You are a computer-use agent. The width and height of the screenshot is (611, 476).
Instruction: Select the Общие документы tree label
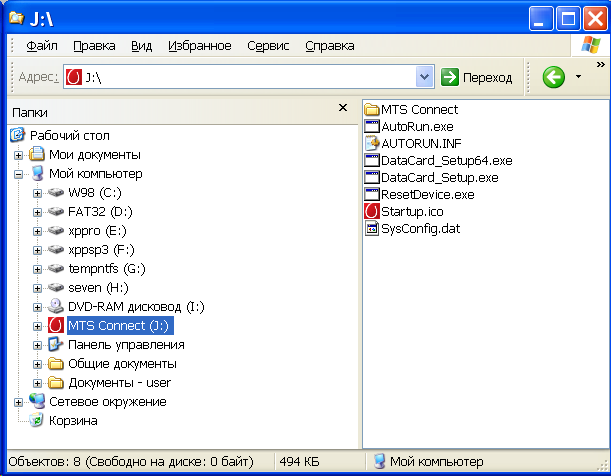point(122,364)
